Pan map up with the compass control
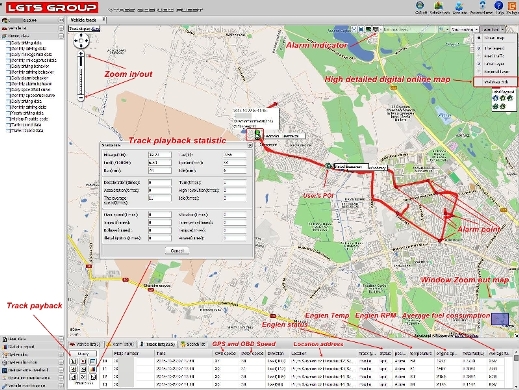Screen dimensions: 519x390 pos(81,35)
